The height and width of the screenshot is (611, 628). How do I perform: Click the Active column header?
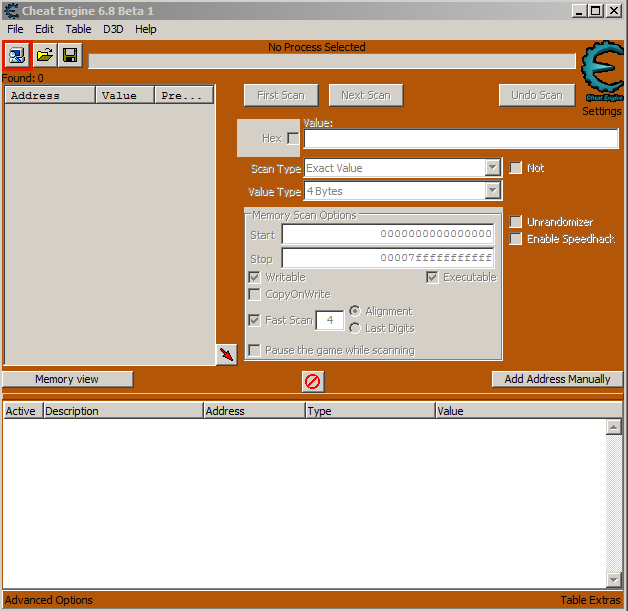coord(22,411)
